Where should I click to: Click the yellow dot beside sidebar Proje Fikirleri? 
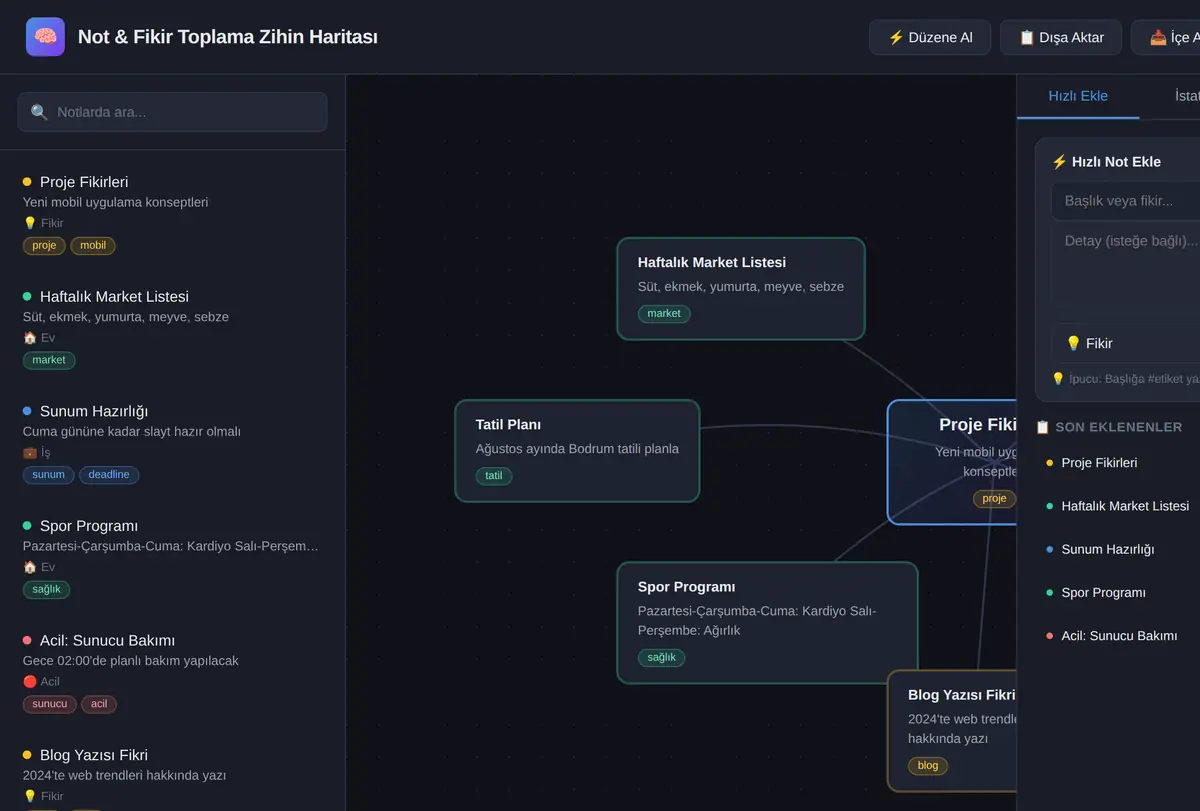point(27,182)
